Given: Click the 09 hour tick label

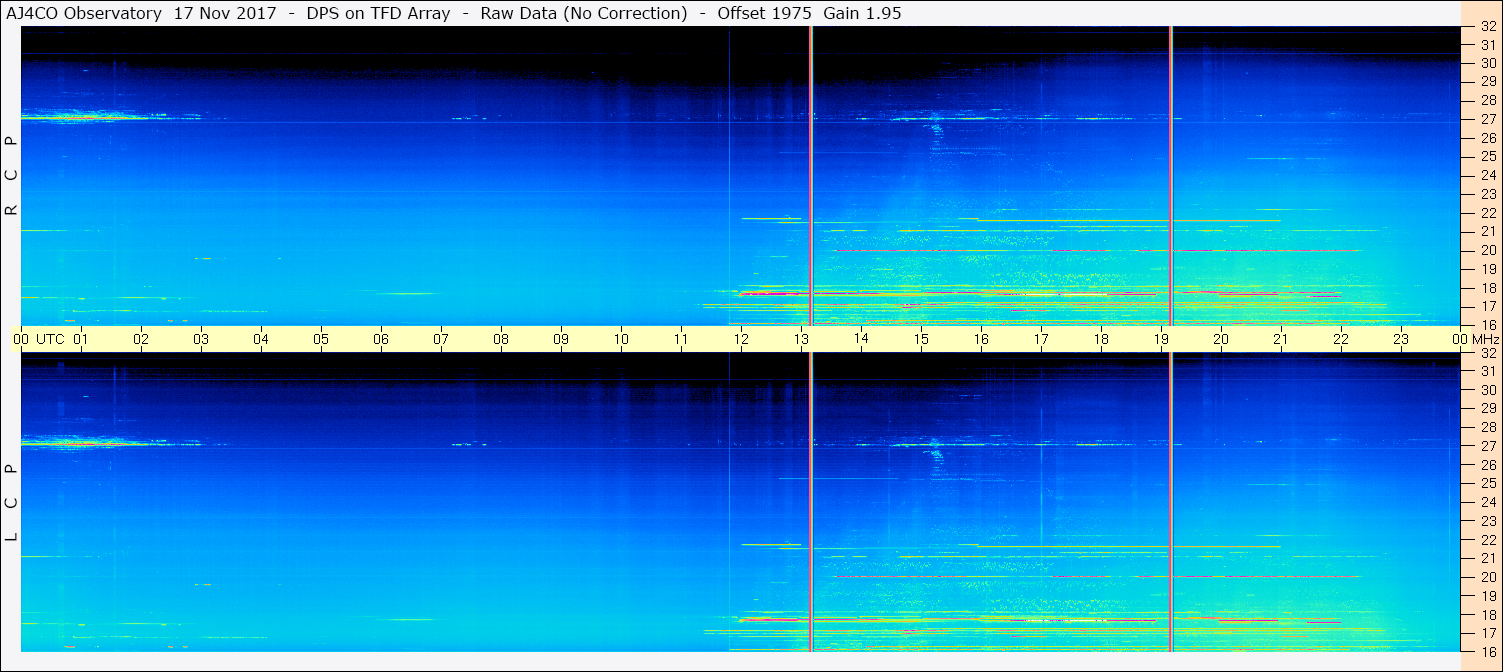Looking at the screenshot, I should (x=561, y=339).
